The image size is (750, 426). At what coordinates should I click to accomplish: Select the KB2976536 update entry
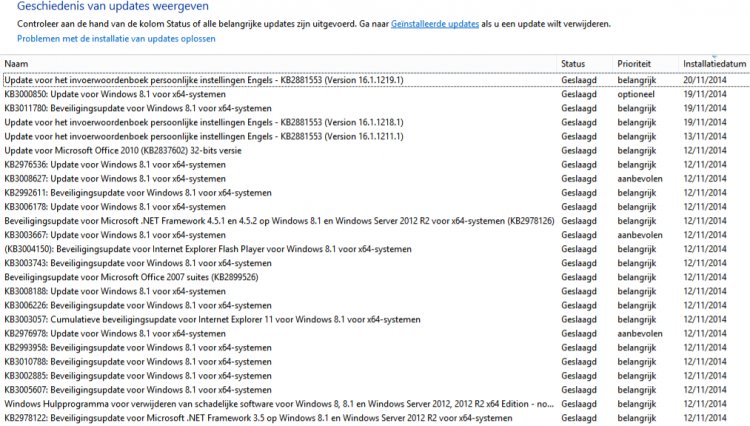pos(375,164)
